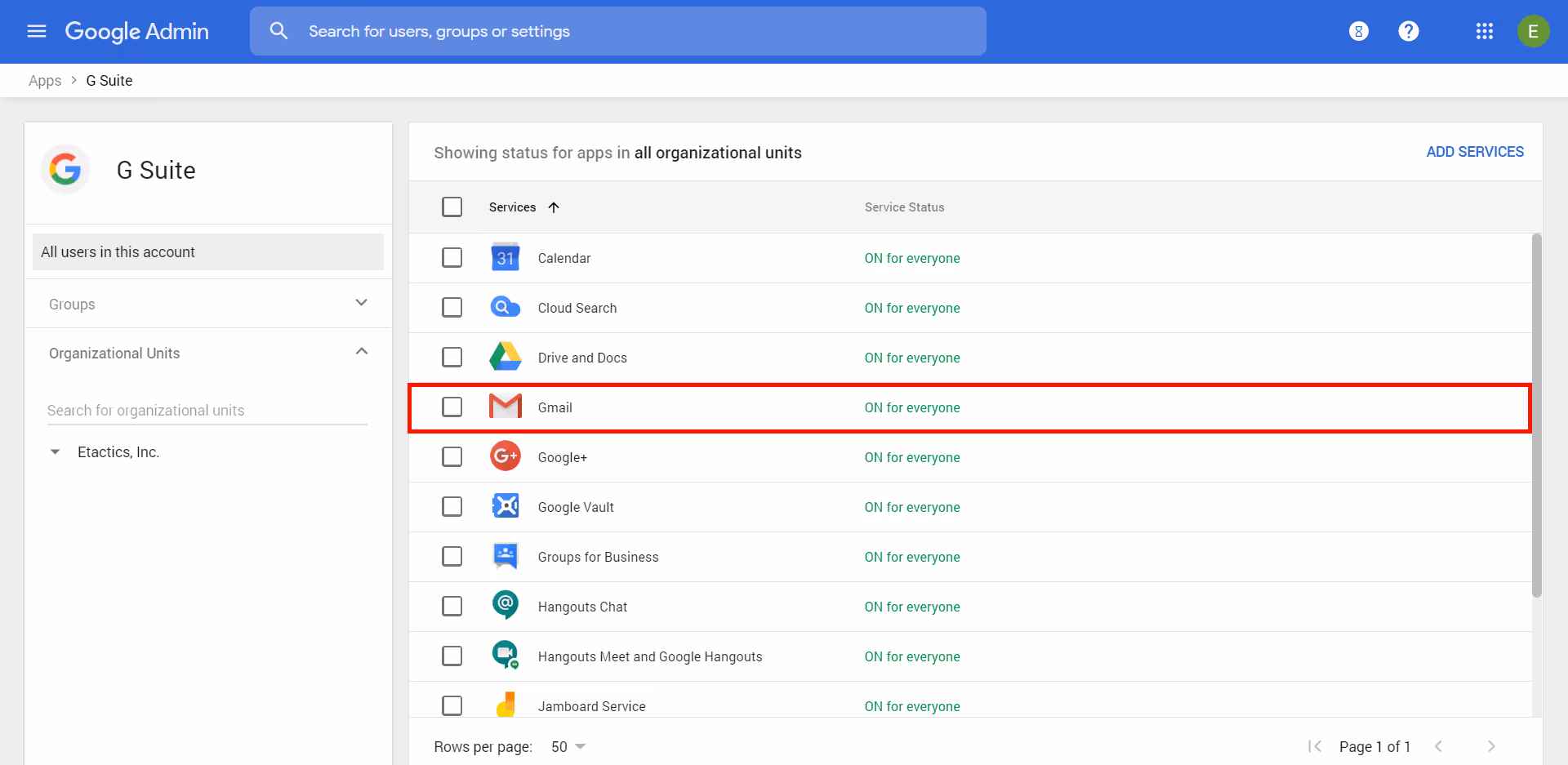Open the main hamburger menu
Image resolution: width=1568 pixels, height=765 pixels.
click(x=37, y=31)
